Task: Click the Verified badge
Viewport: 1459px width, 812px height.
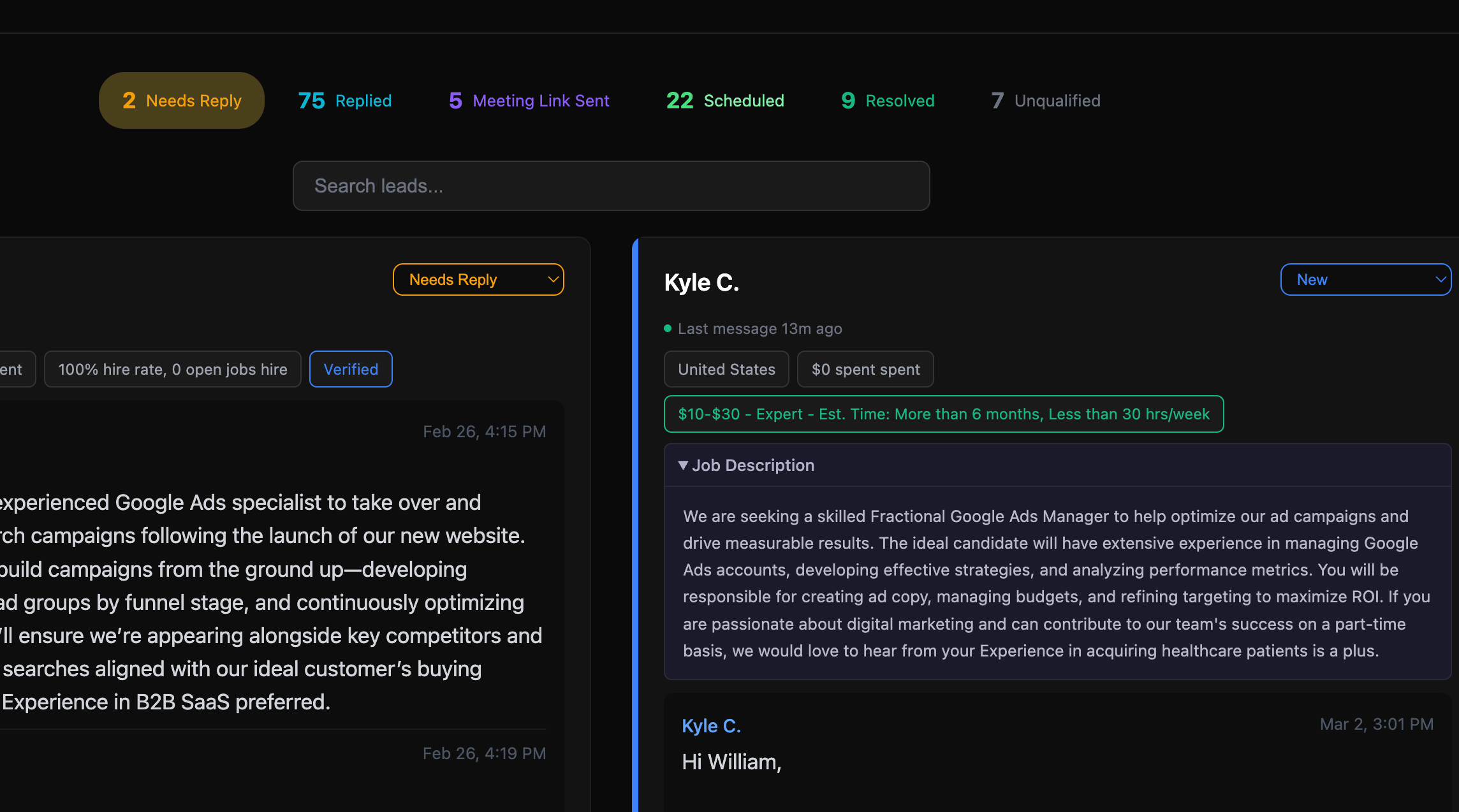Action: [351, 369]
